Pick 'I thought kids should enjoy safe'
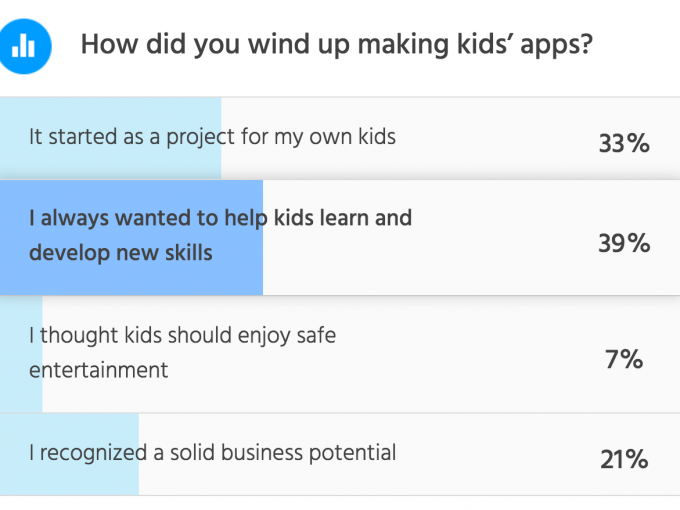 coord(182,336)
